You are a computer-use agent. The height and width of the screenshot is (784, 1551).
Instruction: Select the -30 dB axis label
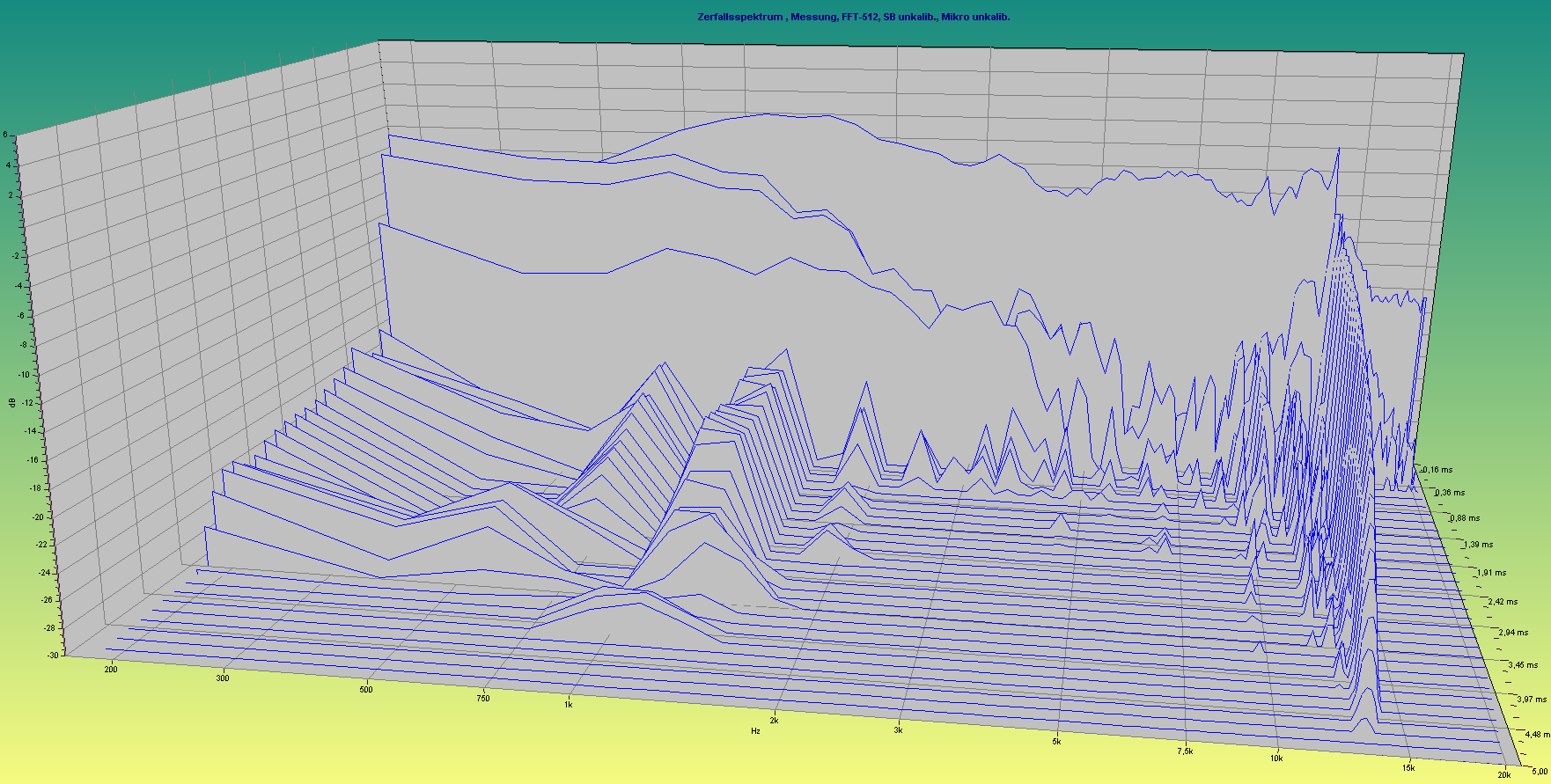point(53,656)
